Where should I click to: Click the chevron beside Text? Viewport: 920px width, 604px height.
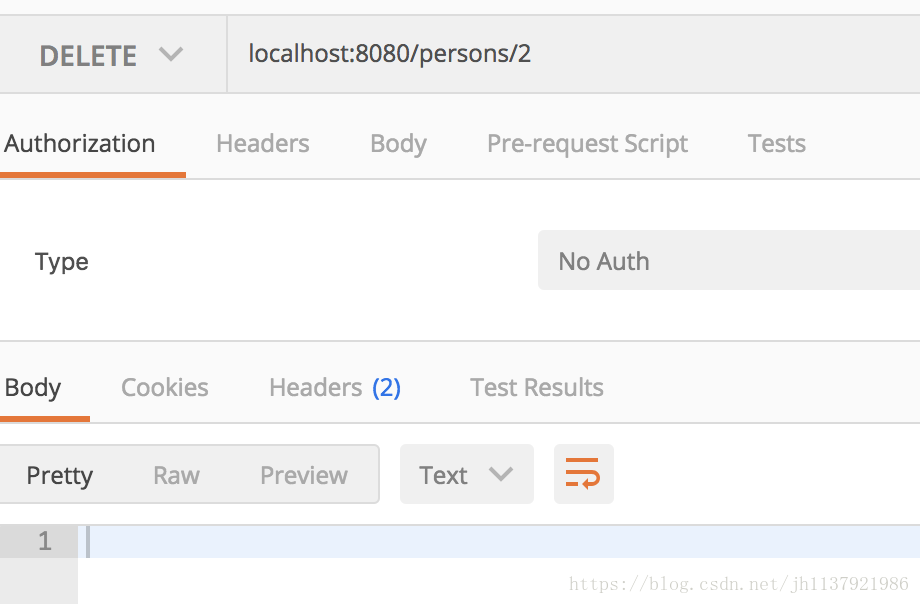pos(501,474)
